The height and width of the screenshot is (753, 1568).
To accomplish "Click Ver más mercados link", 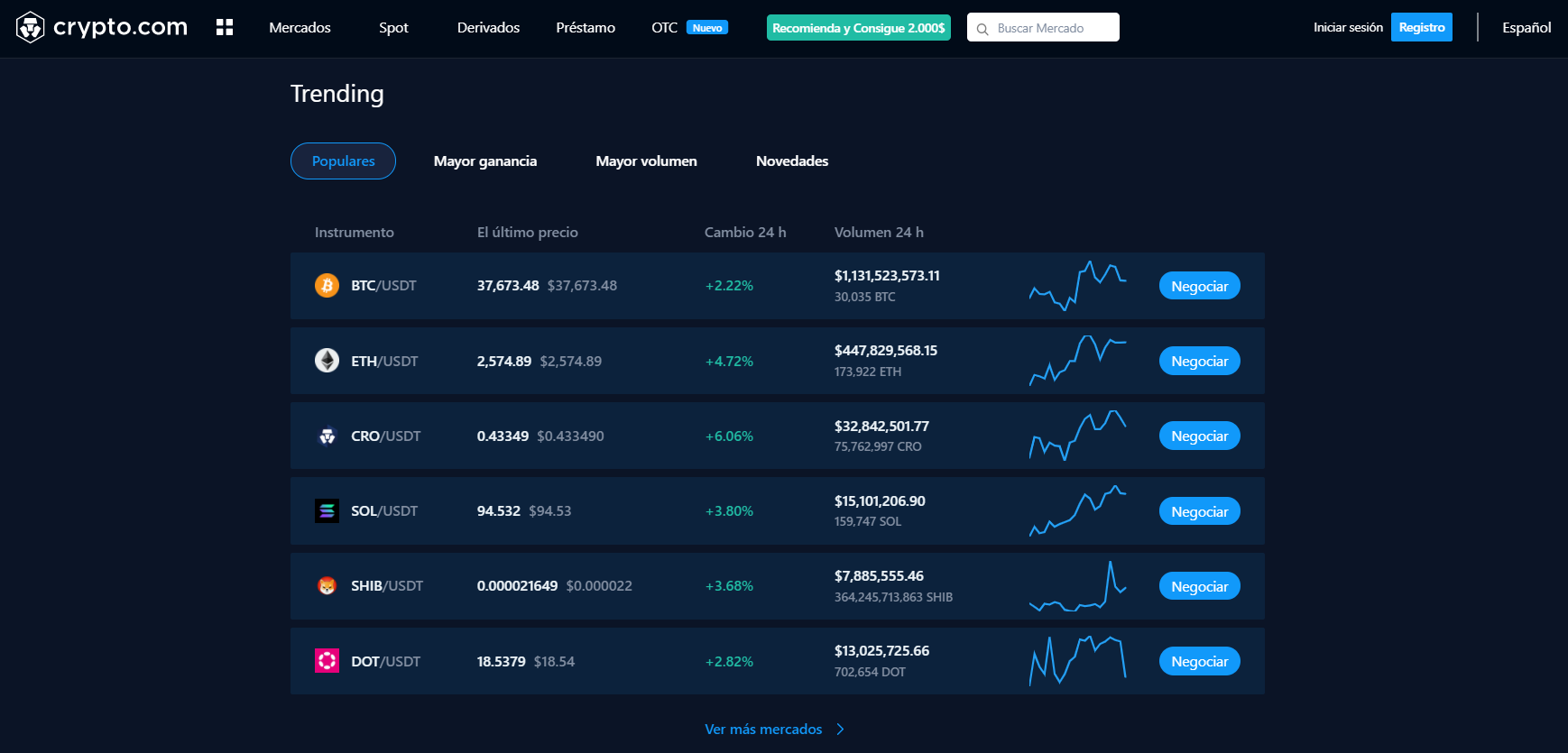I will 763,730.
